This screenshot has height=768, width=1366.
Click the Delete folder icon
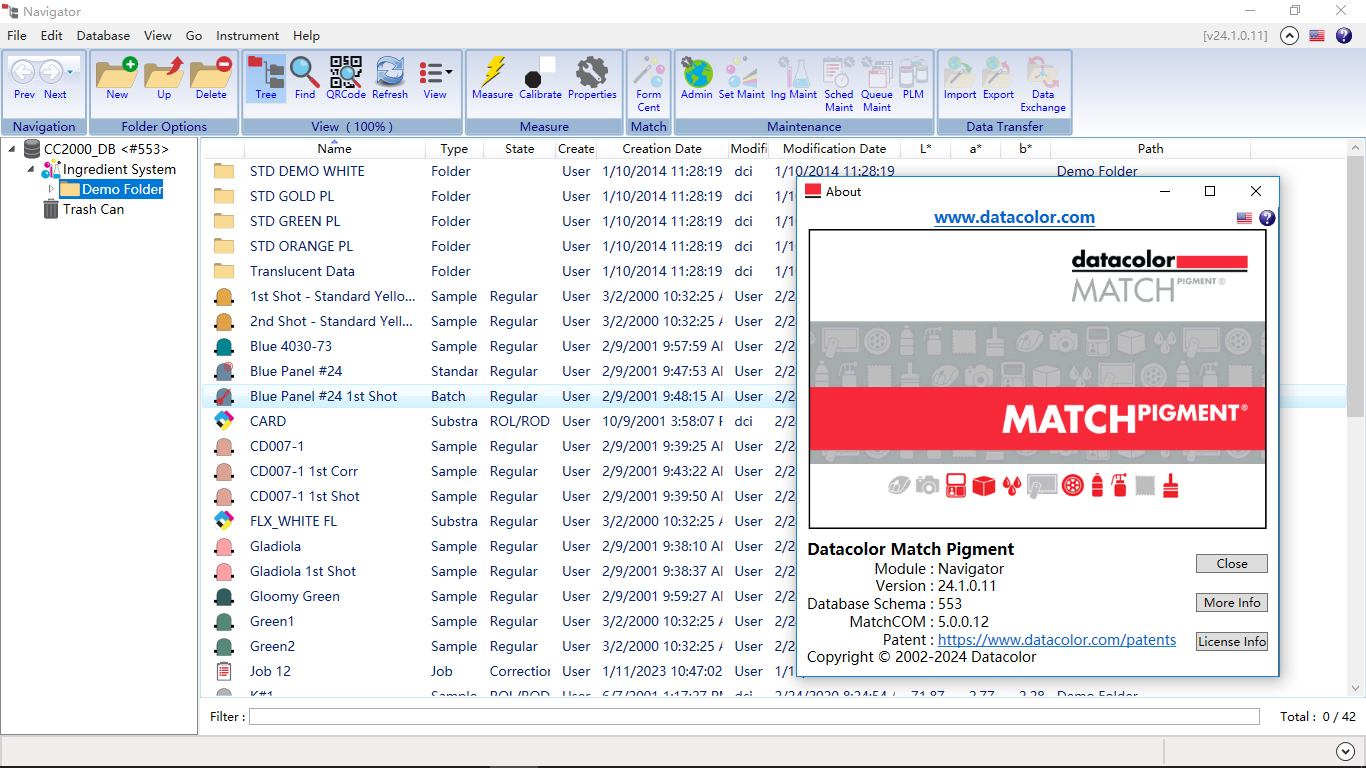pos(211,79)
